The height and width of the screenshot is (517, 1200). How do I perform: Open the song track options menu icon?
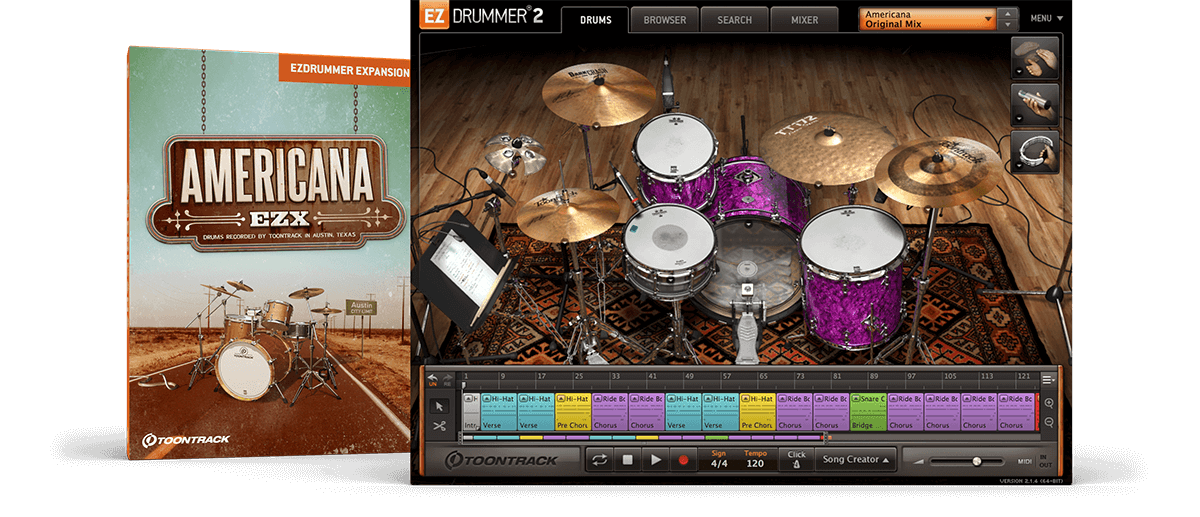(x=1048, y=379)
